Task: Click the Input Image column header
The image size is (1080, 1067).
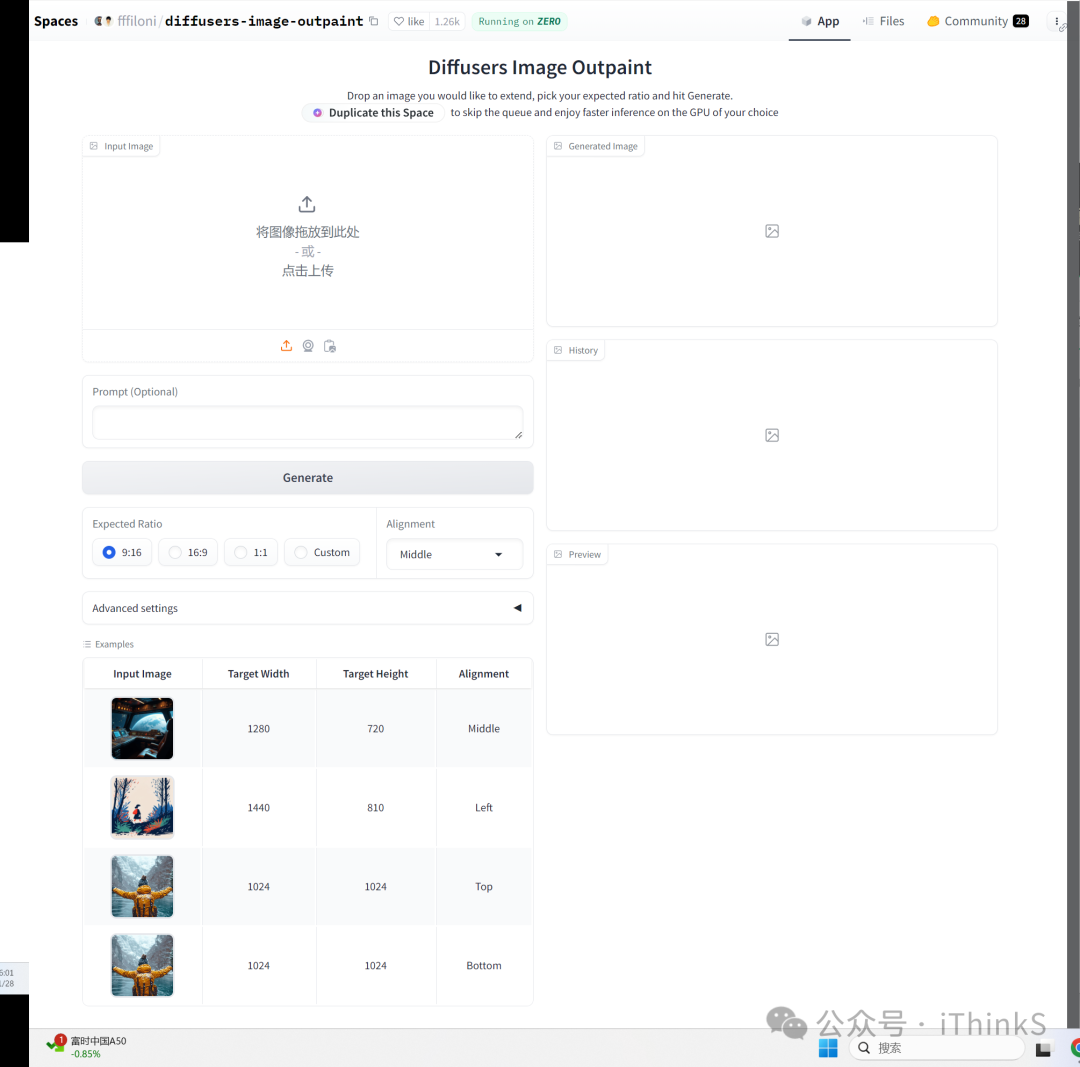Action: (x=143, y=674)
